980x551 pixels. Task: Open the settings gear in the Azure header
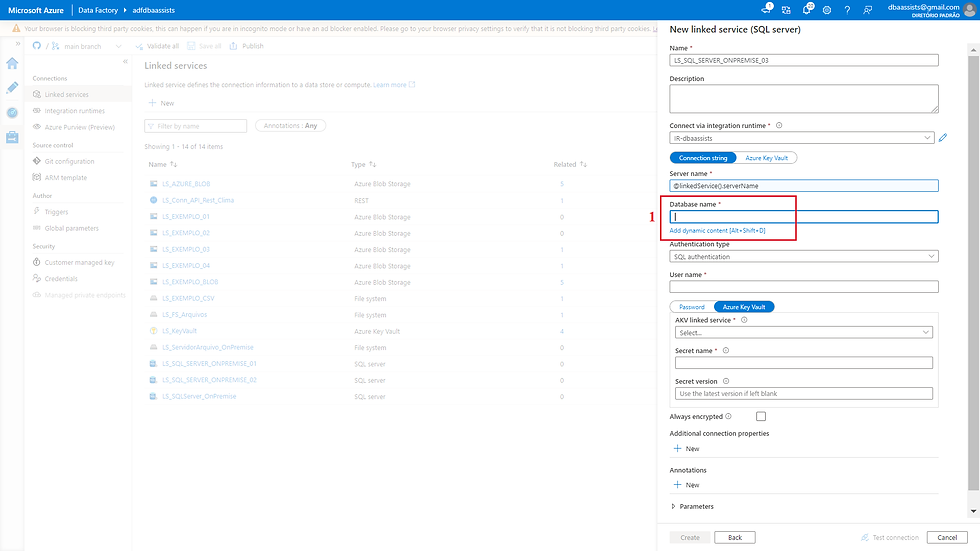[x=827, y=10]
